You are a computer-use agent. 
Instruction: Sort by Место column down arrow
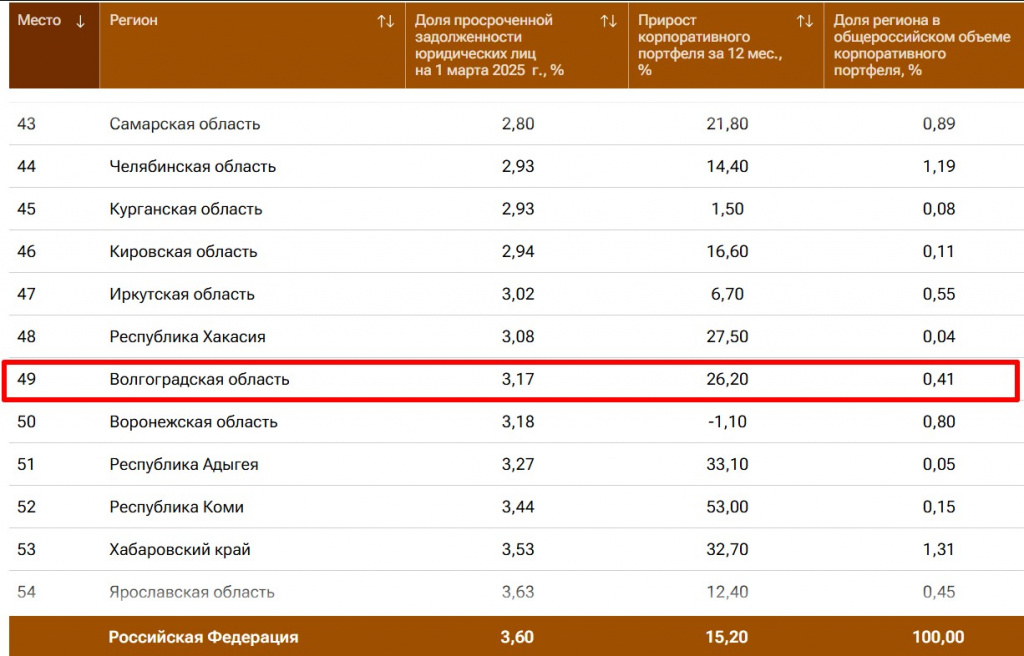(x=80, y=22)
